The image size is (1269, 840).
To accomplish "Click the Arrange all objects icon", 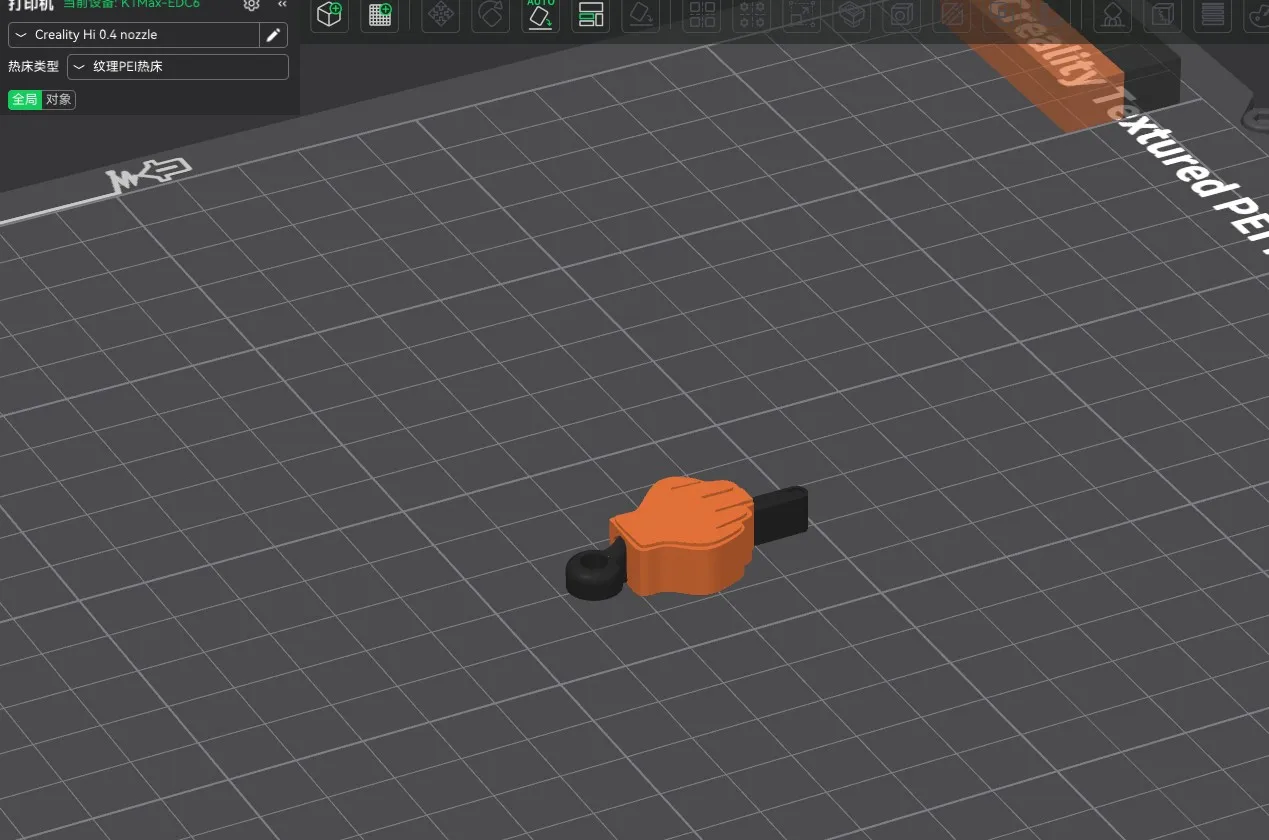I will [591, 14].
